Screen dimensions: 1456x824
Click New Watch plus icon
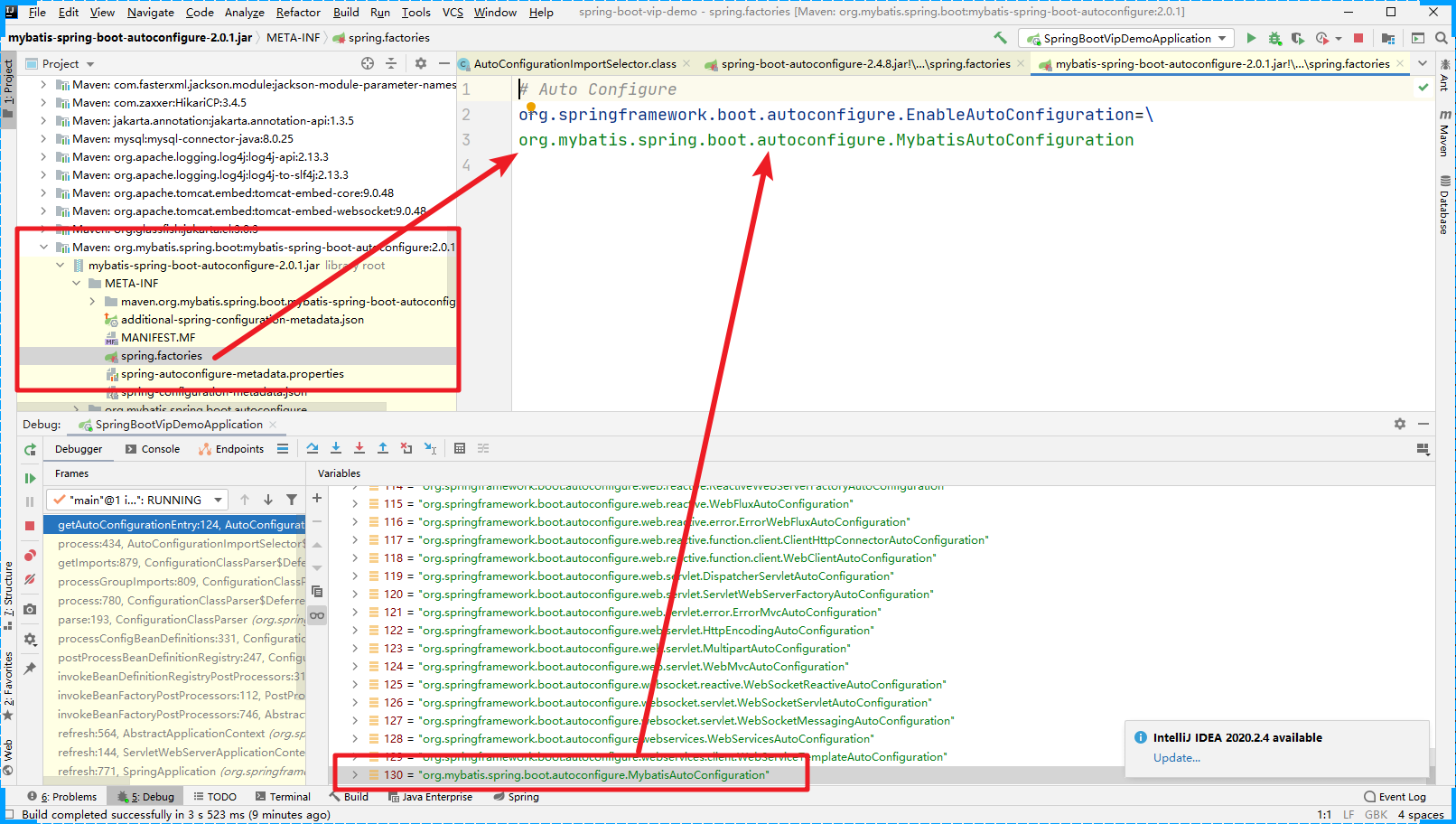(317, 498)
